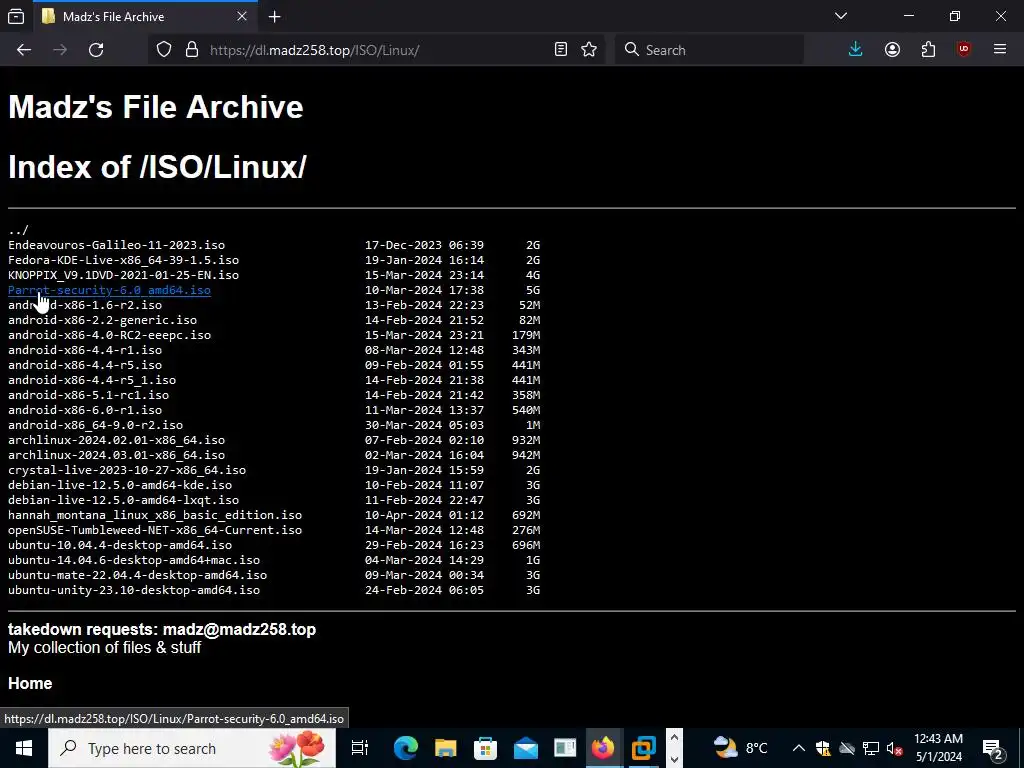1024x768 pixels.
Task: List all tabs dropdown arrow
Action: tap(841, 16)
